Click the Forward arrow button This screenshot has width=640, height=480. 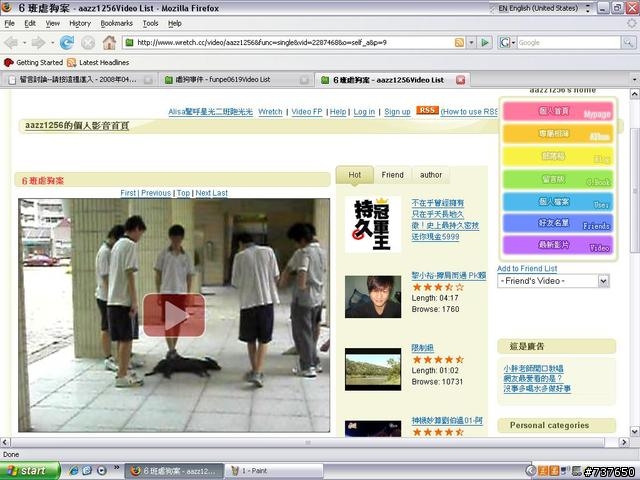click(38, 42)
